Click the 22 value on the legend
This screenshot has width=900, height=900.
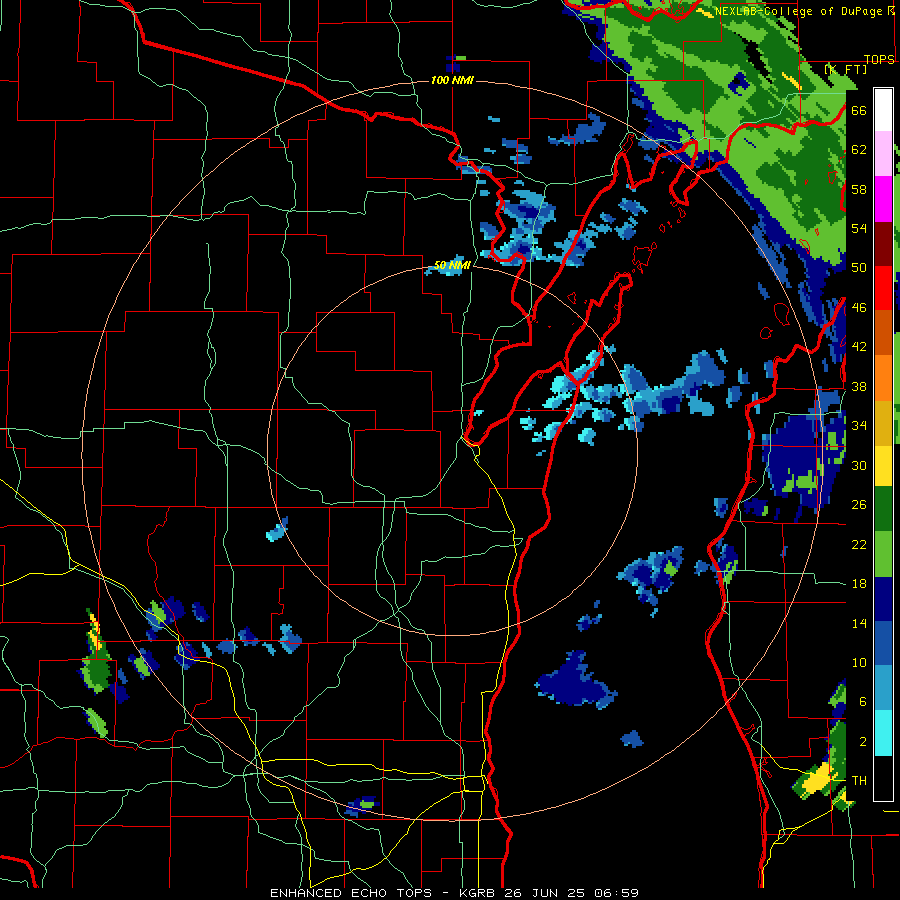(x=859, y=544)
